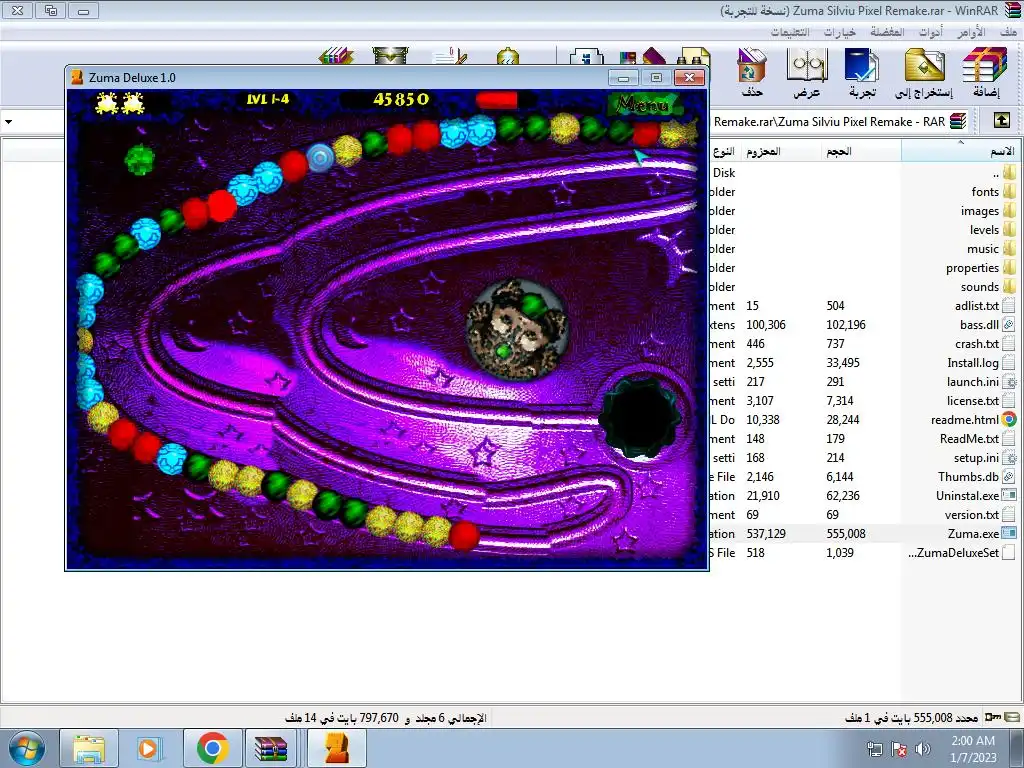Select the 'music' folder name

[983, 249]
